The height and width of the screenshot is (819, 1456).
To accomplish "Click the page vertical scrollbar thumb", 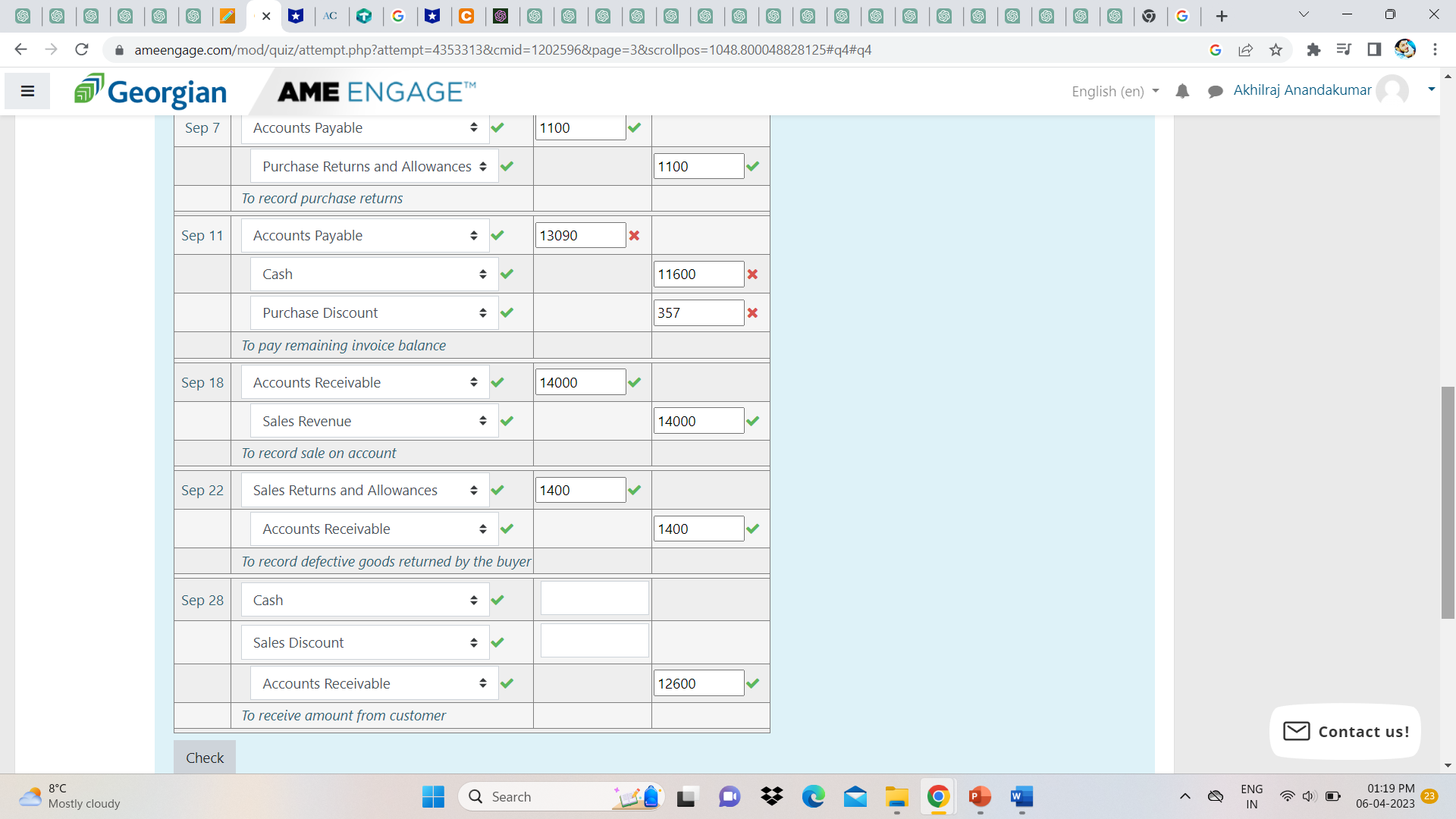I will 1448,502.
